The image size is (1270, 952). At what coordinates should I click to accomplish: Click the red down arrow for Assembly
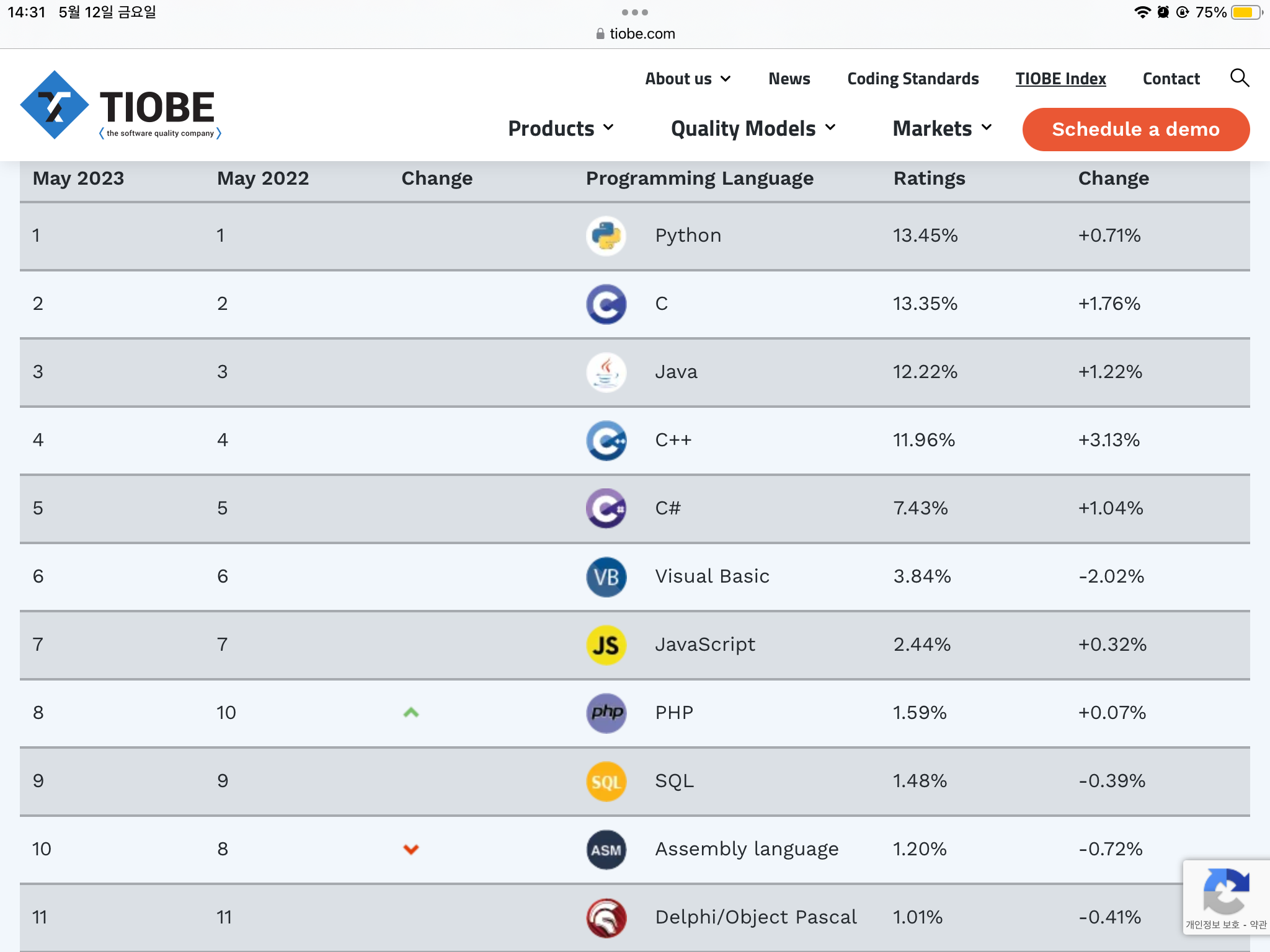pos(411,849)
